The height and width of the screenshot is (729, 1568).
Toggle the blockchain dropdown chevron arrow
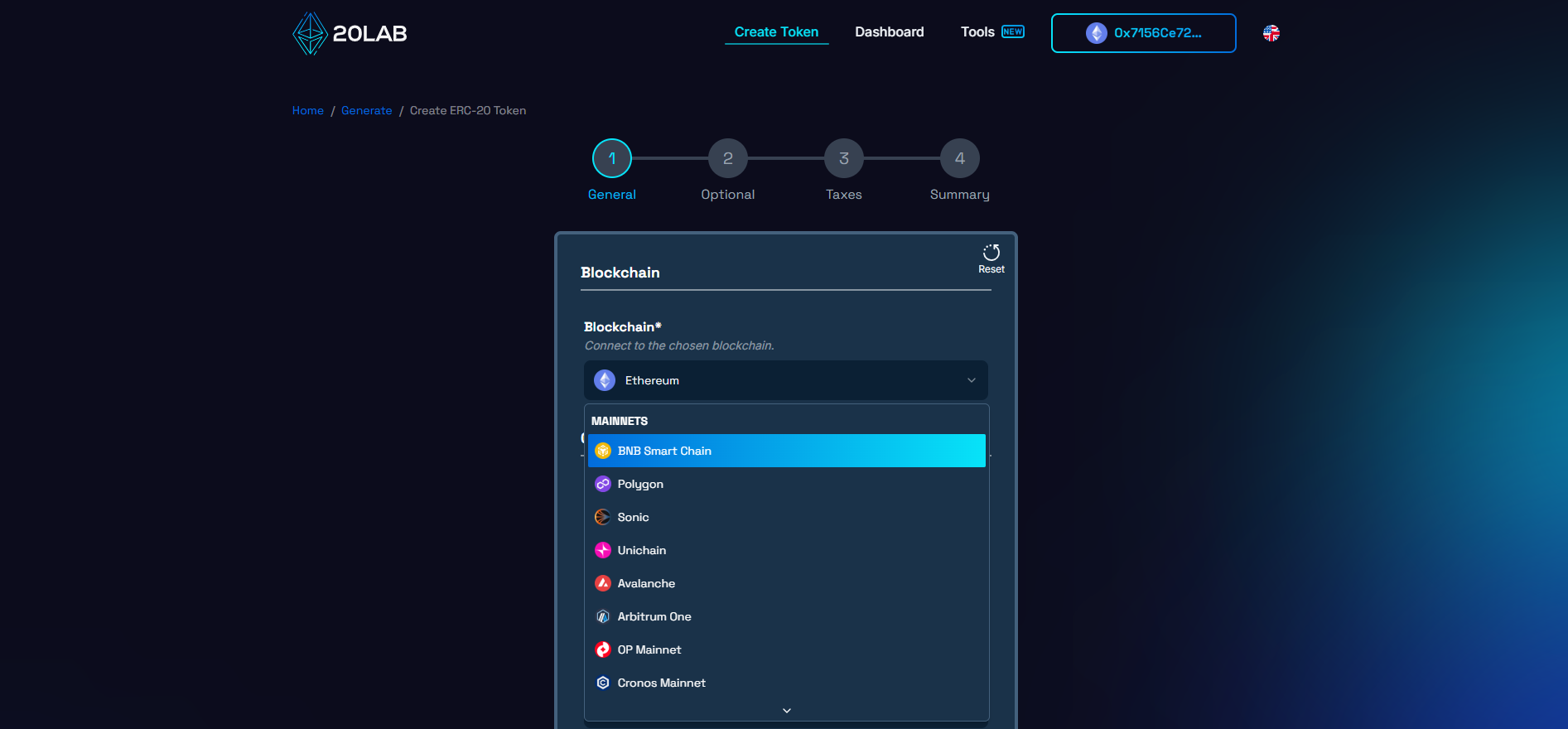click(x=972, y=380)
